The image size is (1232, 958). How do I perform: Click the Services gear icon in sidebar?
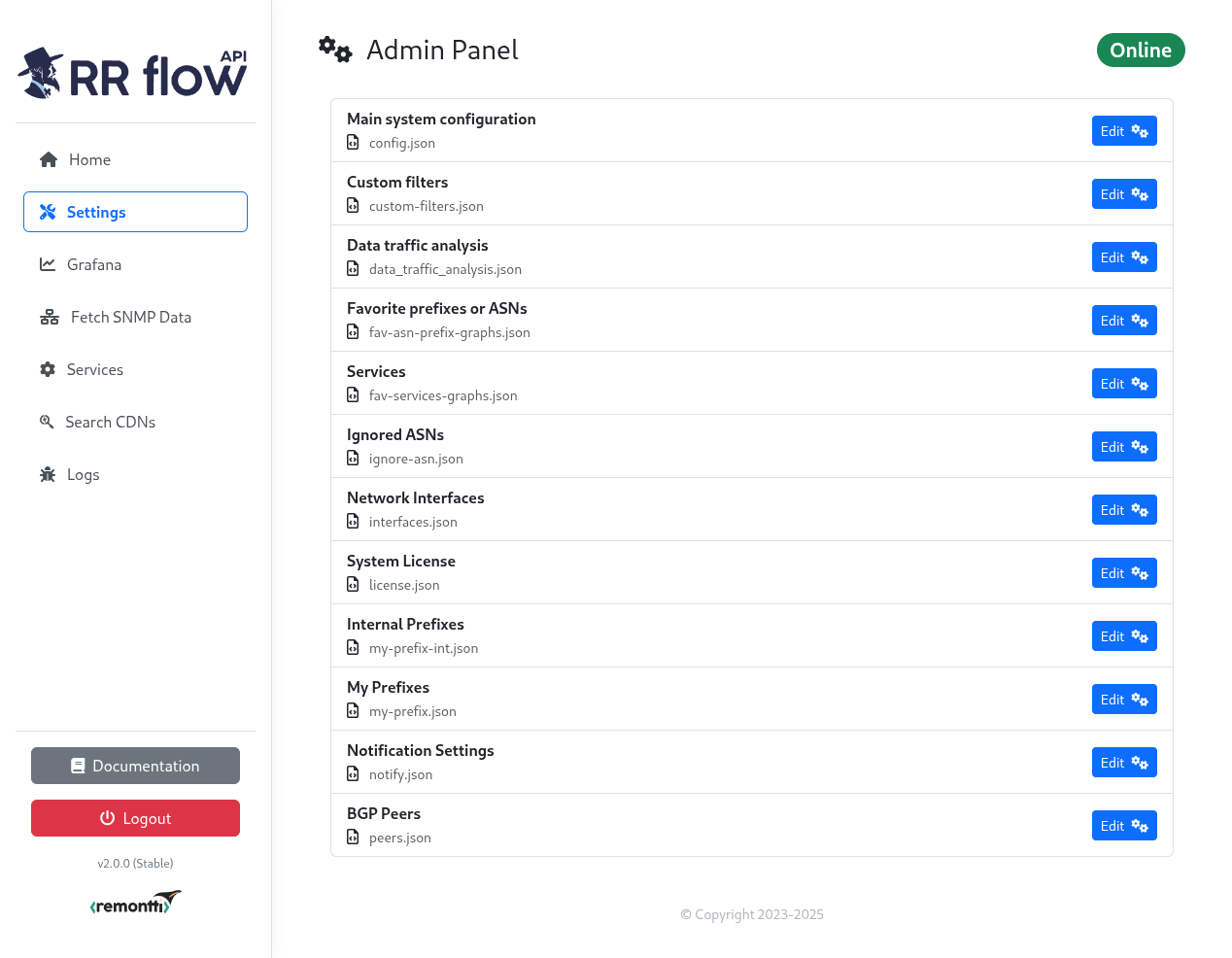tap(48, 369)
